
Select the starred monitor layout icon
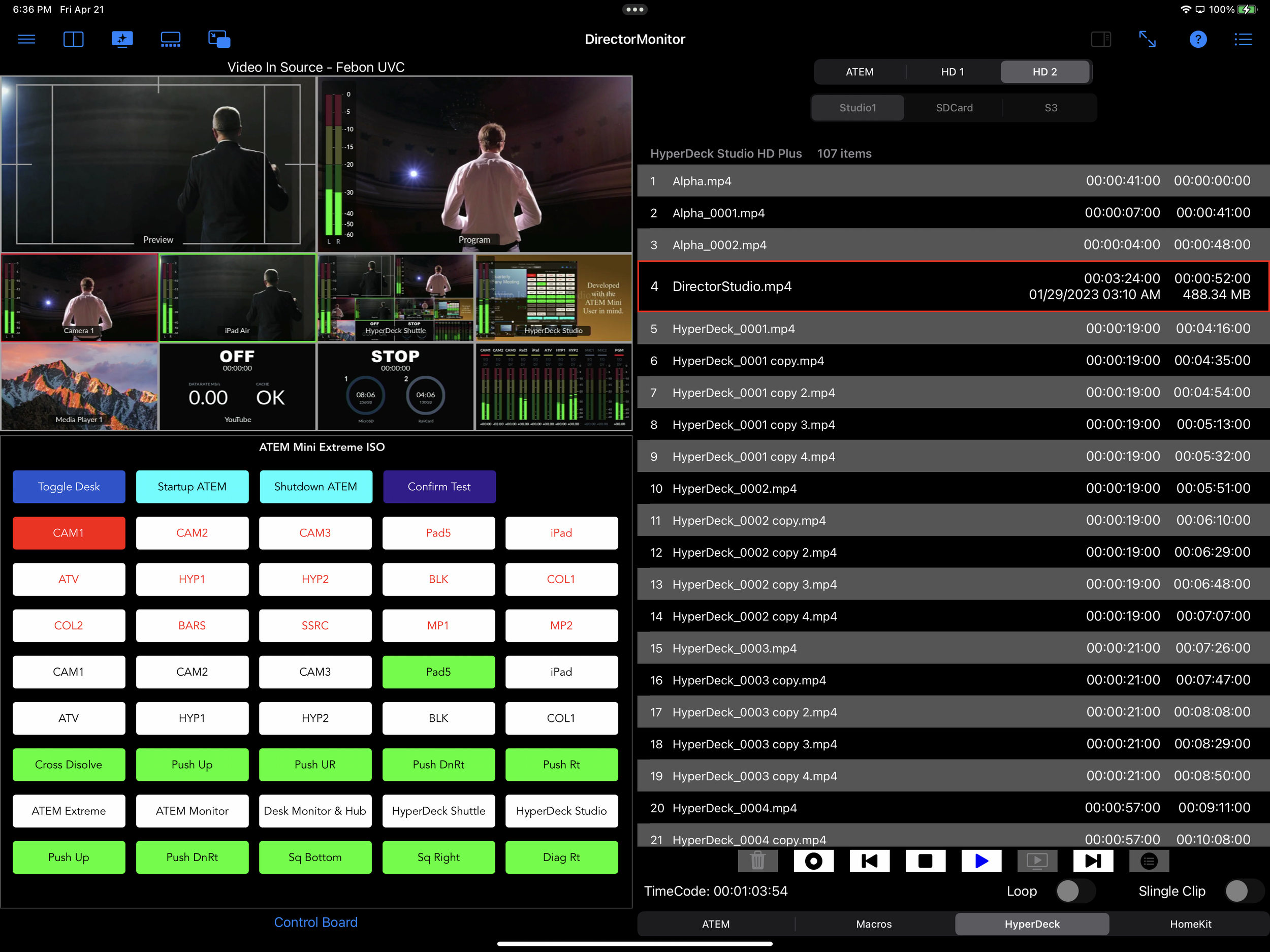click(x=122, y=39)
